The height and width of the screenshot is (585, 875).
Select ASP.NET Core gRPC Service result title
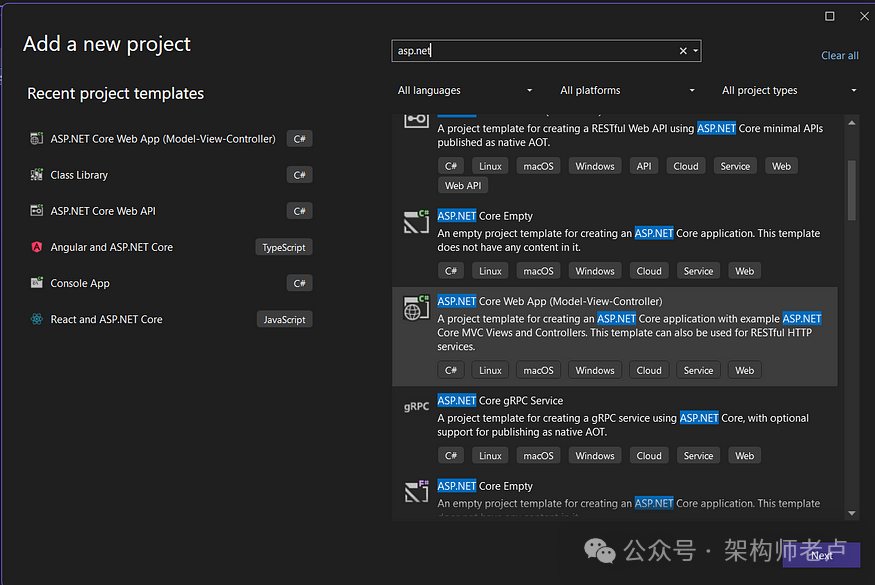coord(500,401)
